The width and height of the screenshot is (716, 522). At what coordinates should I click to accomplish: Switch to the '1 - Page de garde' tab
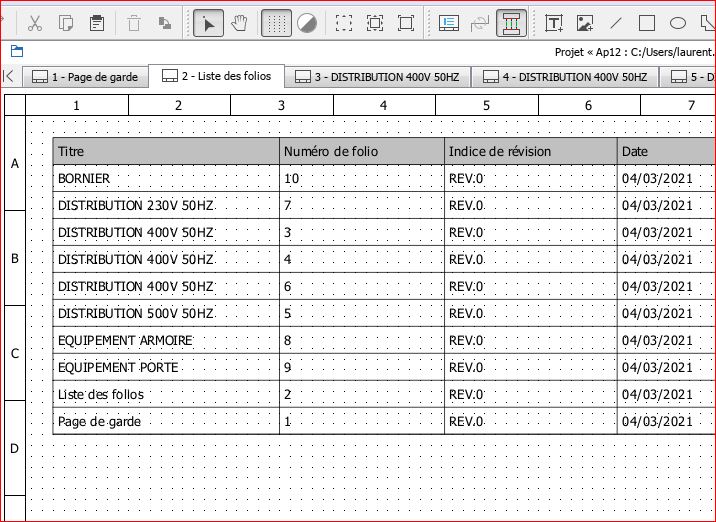(x=84, y=76)
